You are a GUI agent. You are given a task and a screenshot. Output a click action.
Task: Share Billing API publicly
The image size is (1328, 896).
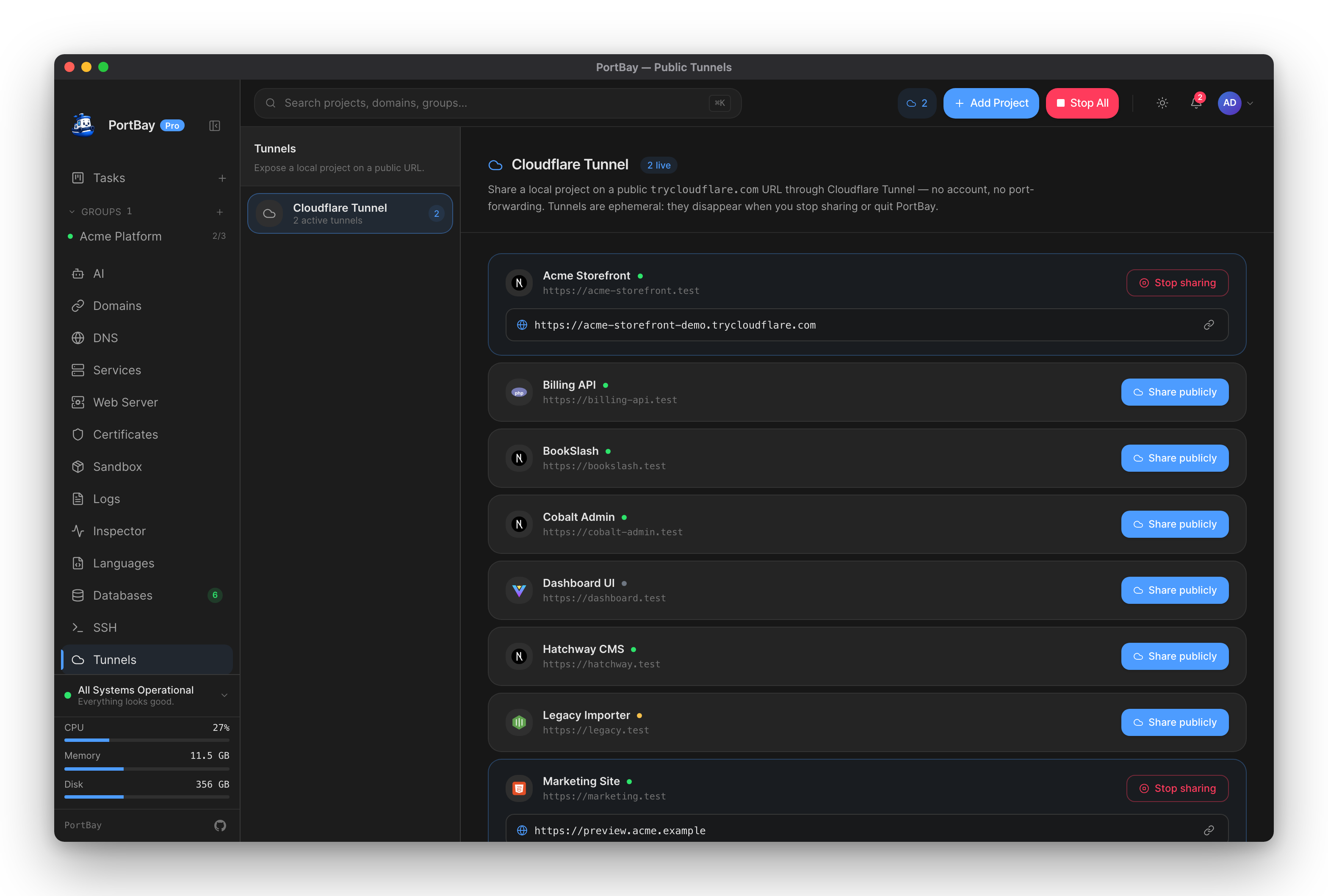tap(1174, 392)
